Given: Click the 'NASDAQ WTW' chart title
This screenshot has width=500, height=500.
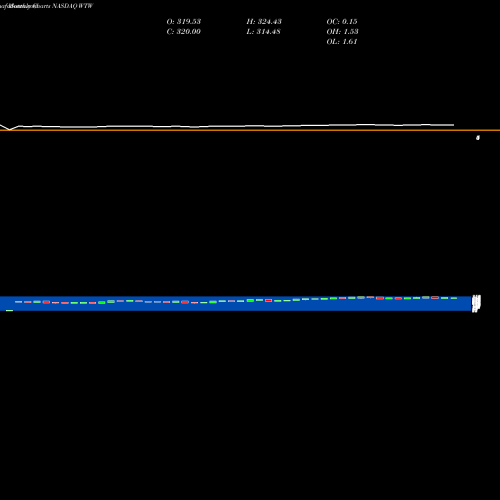Looking at the screenshot, I should tap(72, 6).
